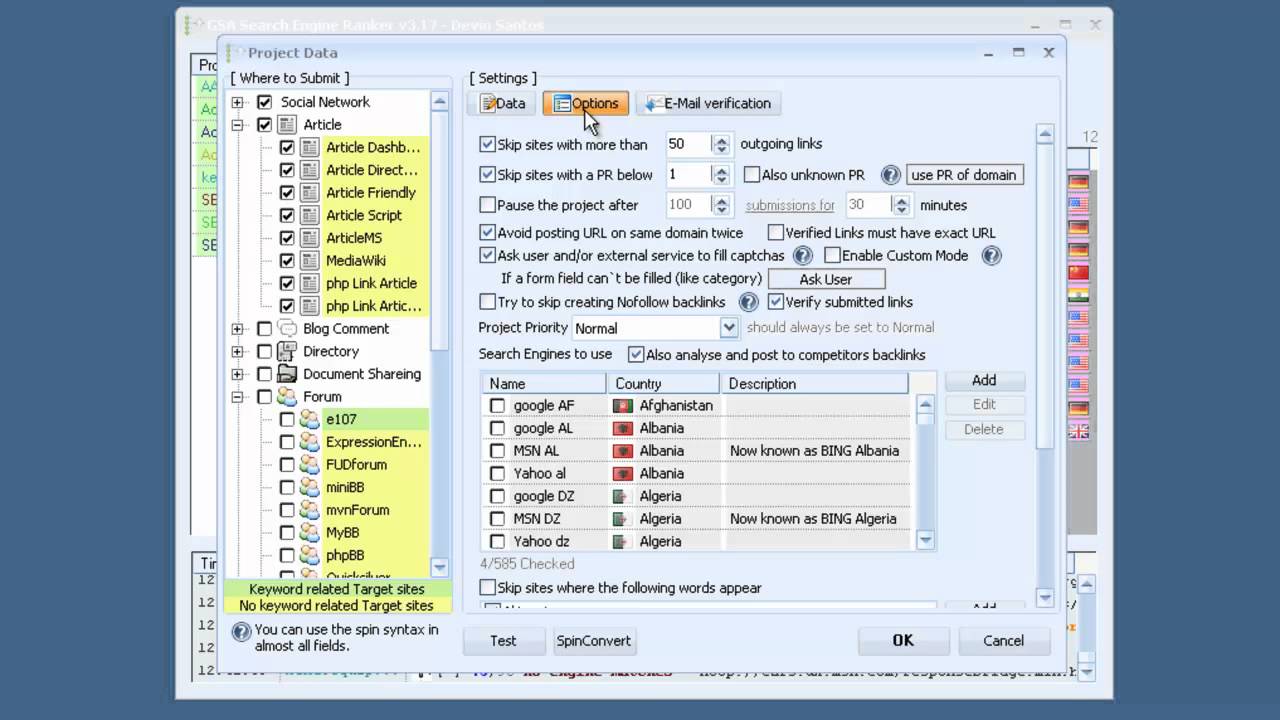Open the E-Mail verification tab

[708, 104]
